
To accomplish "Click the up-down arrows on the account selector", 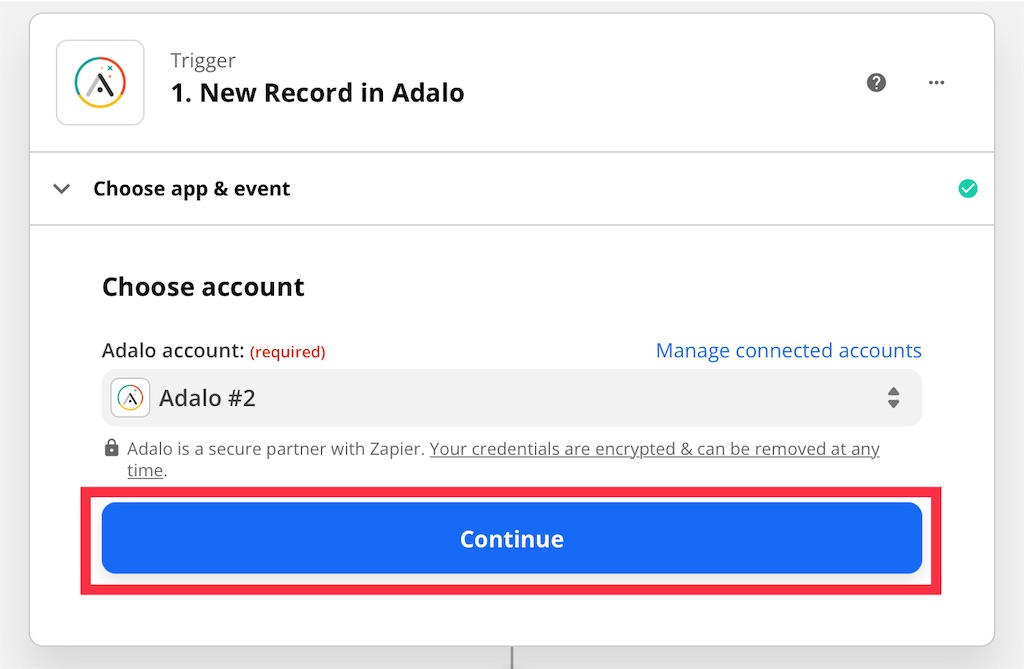I will pyautogui.click(x=893, y=398).
